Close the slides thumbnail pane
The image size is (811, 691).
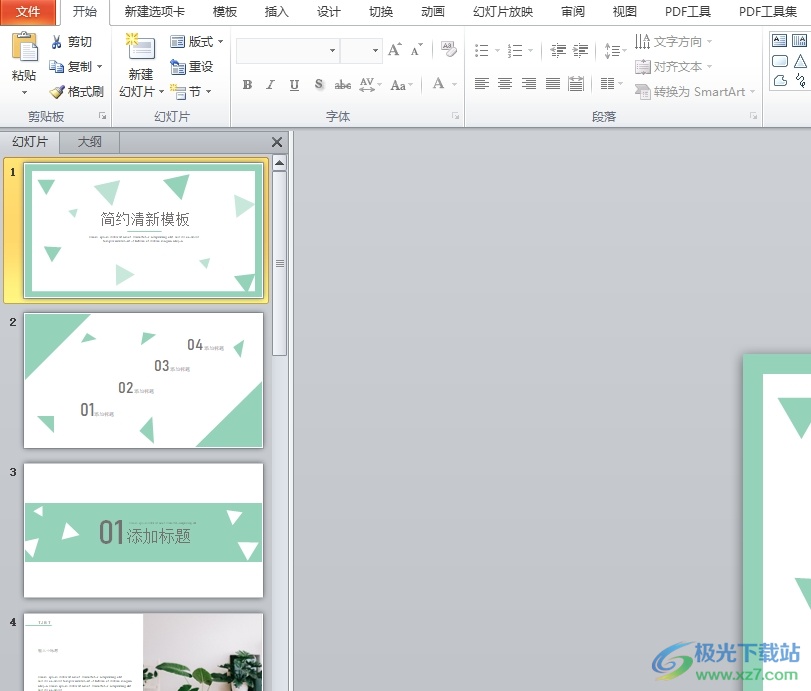(x=277, y=142)
